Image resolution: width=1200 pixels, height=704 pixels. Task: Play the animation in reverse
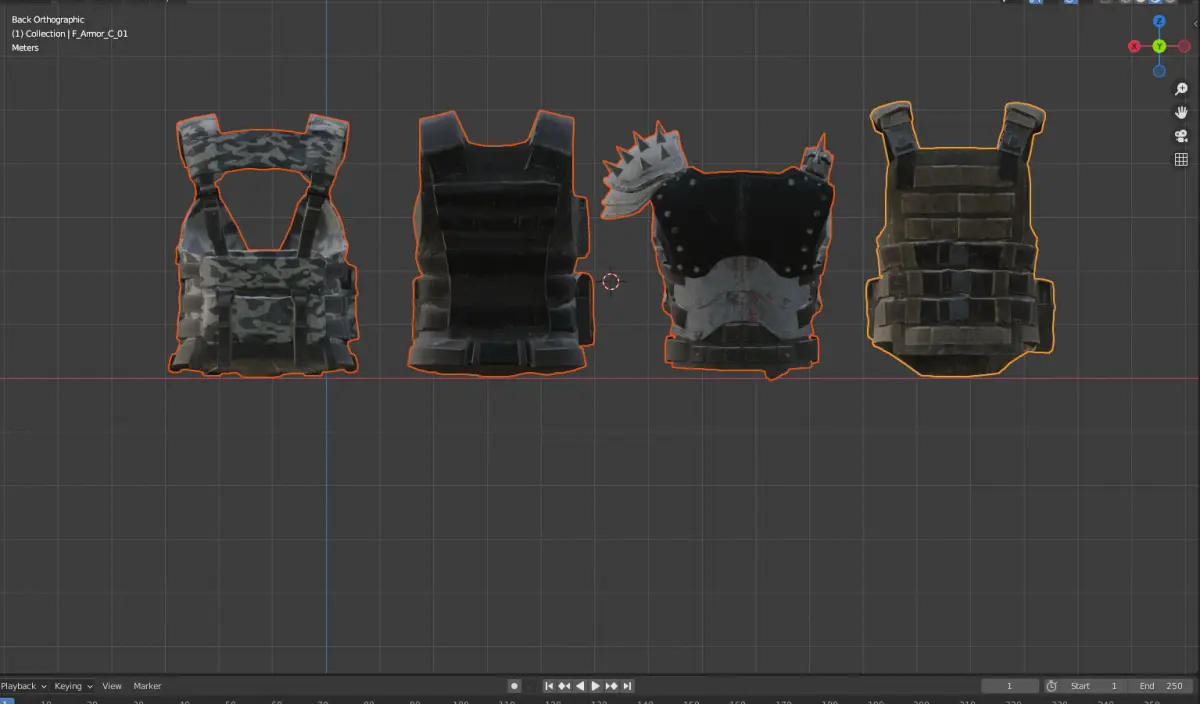point(580,686)
